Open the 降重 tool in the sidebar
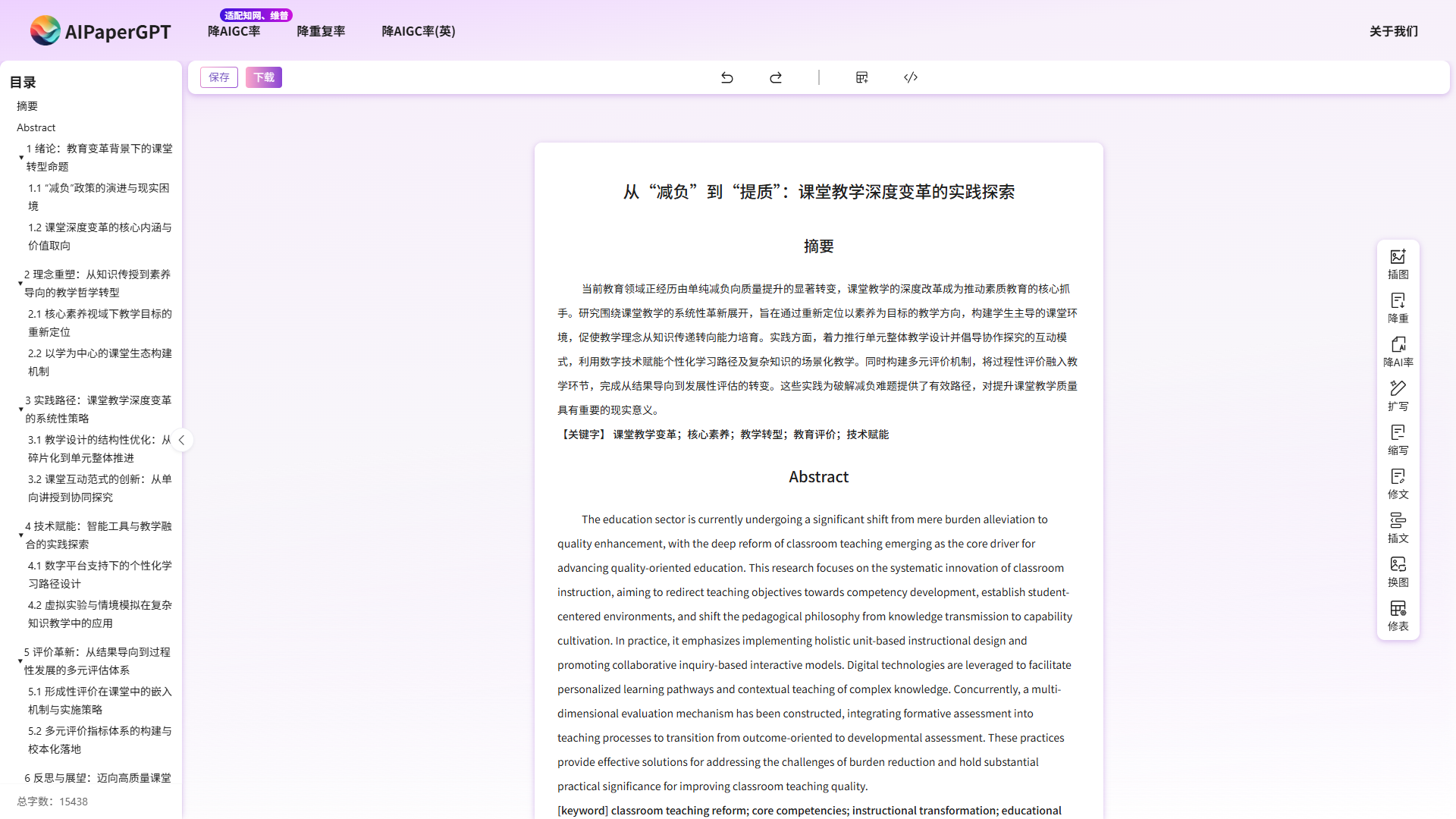 (1398, 307)
